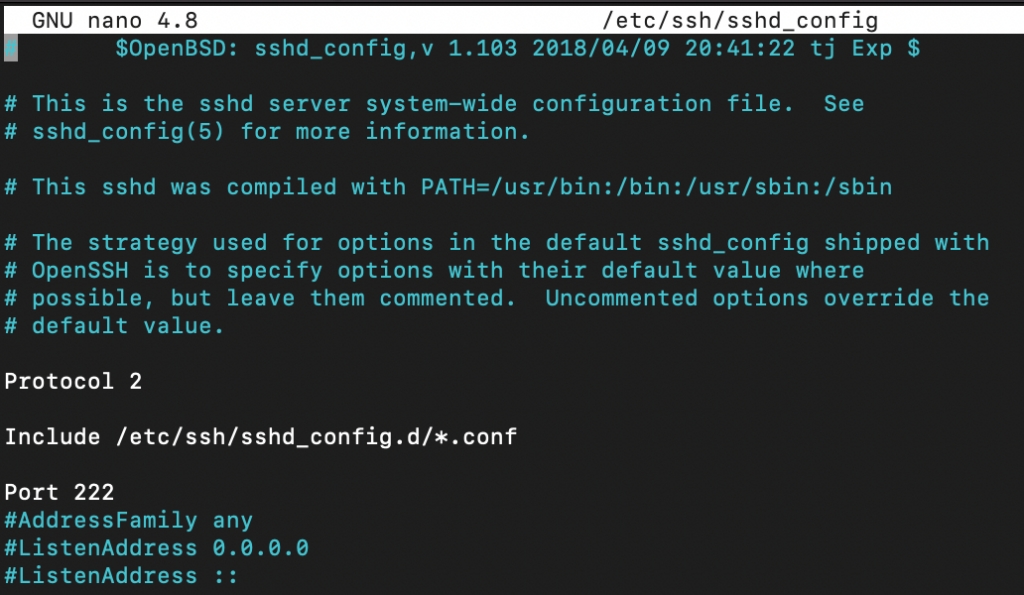Click the sshd_config(5) reference in the comment
1024x595 pixels.
129,131
